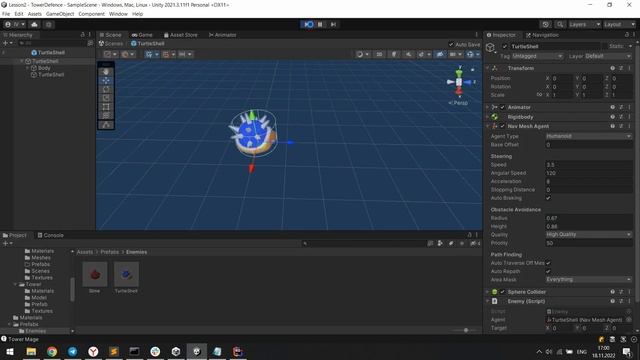Open the Layer Default dropdown

tap(608, 56)
